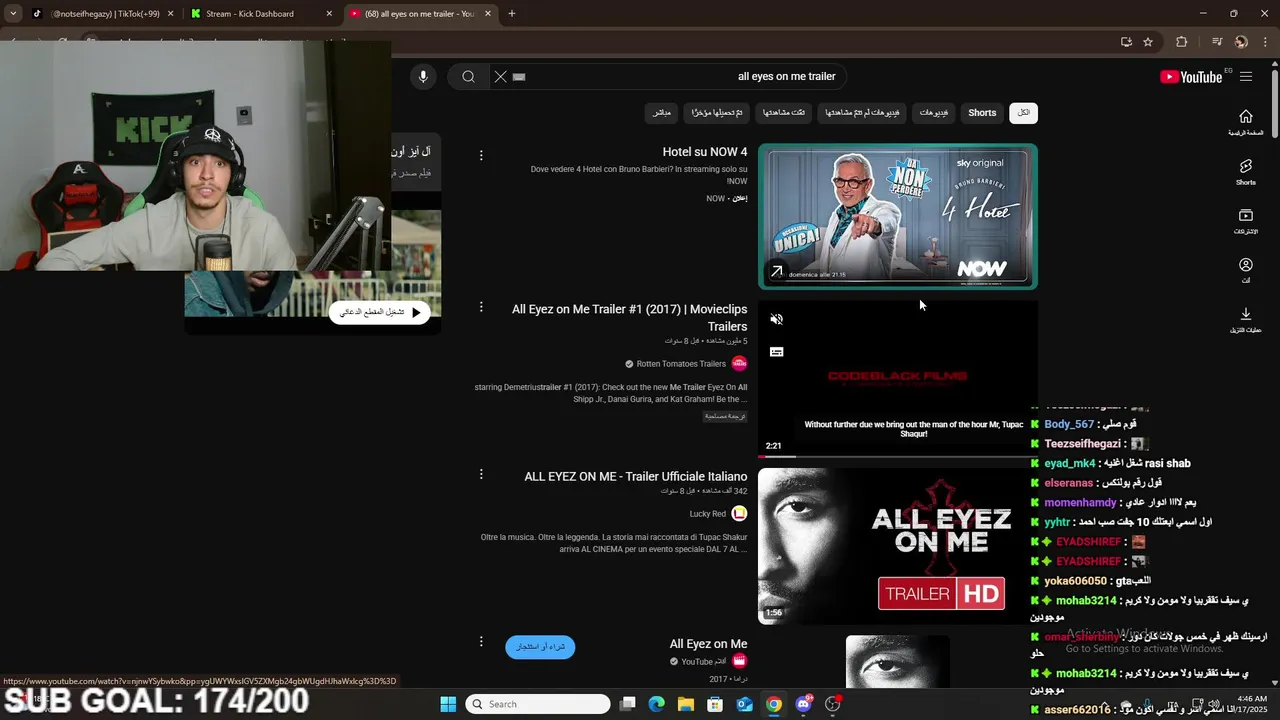Screen dimensions: 1280x720
Task: Open Discord from the taskbar
Action: (803, 704)
